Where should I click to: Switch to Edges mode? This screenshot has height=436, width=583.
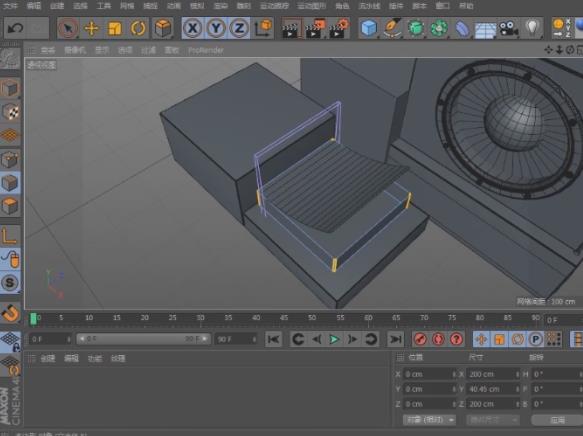(10, 183)
